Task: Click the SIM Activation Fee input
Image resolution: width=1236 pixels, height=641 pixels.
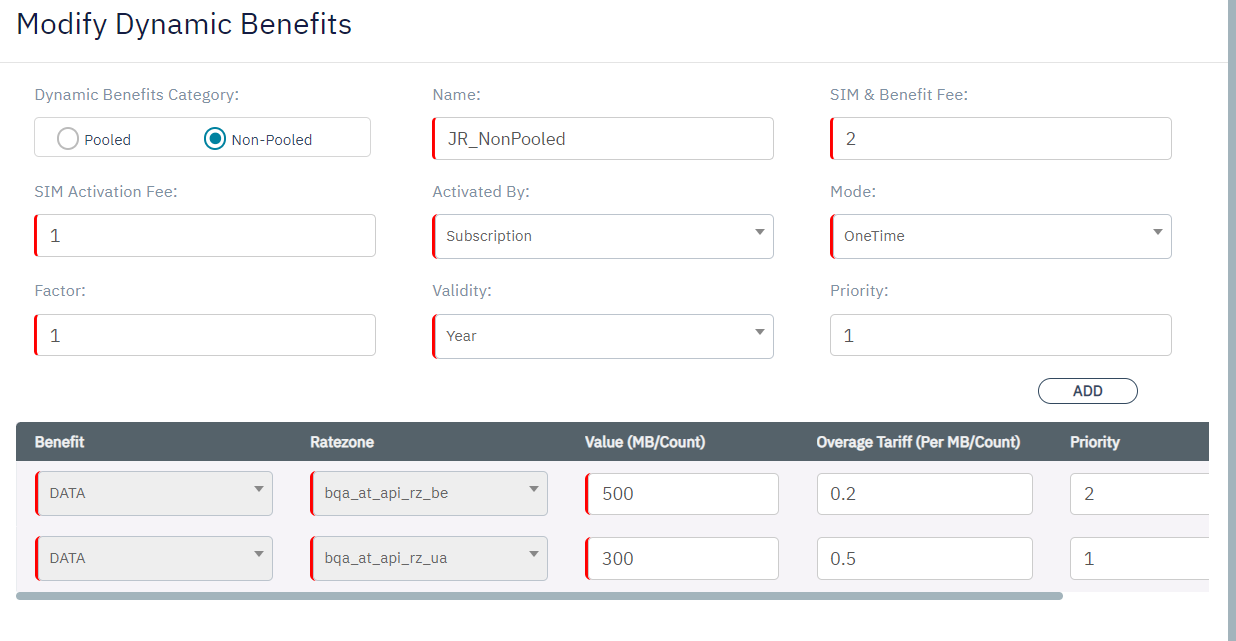Action: pos(206,236)
